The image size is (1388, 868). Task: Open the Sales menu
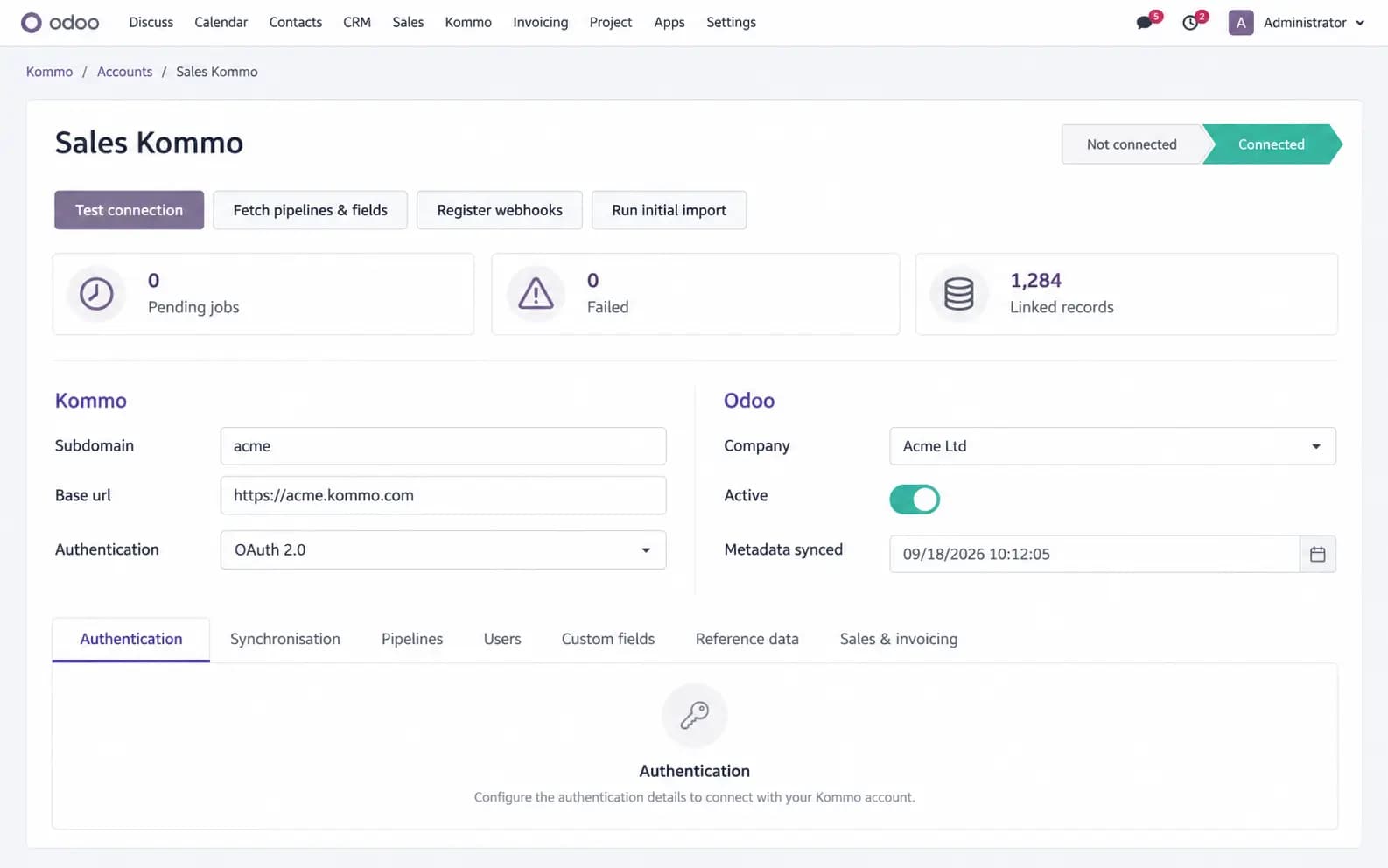(x=408, y=23)
